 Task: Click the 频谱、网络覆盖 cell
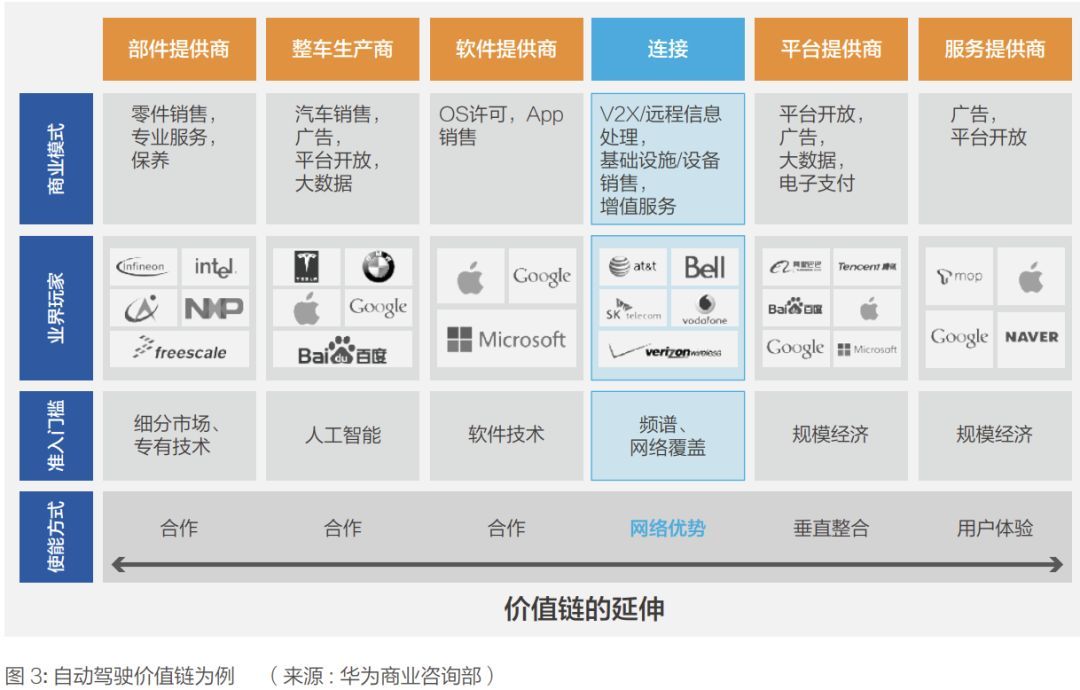click(x=668, y=435)
